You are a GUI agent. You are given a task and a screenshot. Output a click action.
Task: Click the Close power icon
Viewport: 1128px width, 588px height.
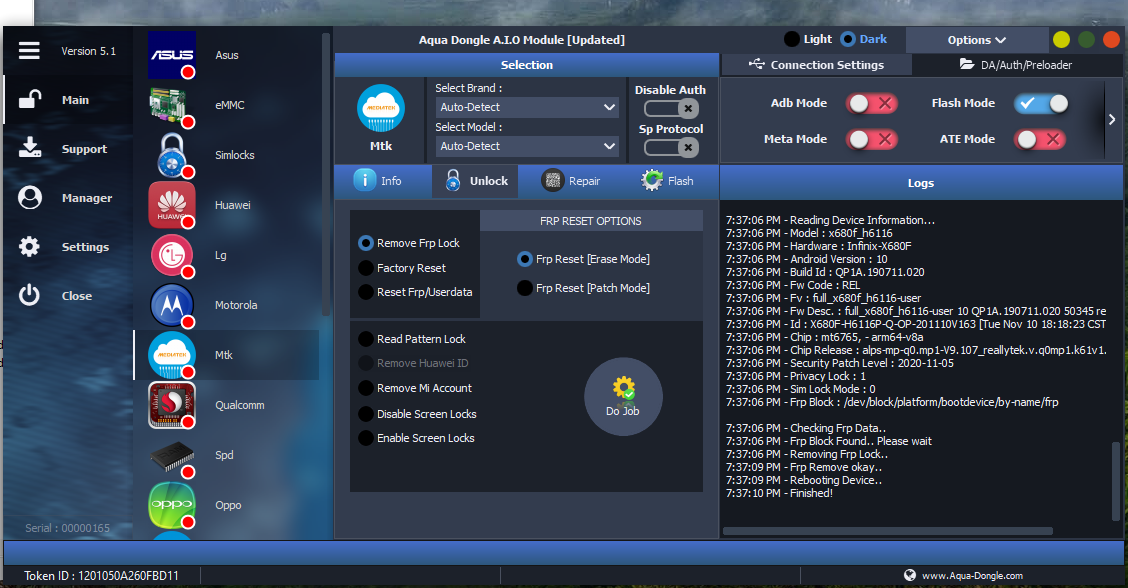(x=29, y=295)
